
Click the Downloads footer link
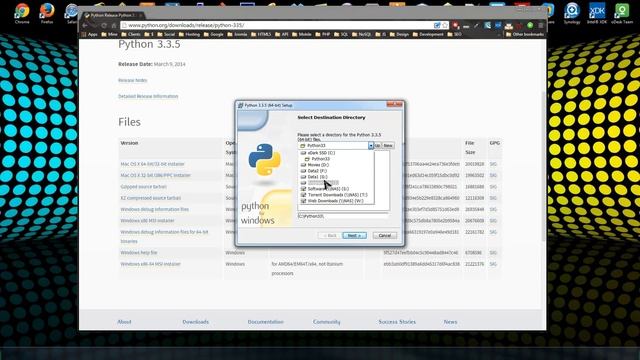[196, 322]
